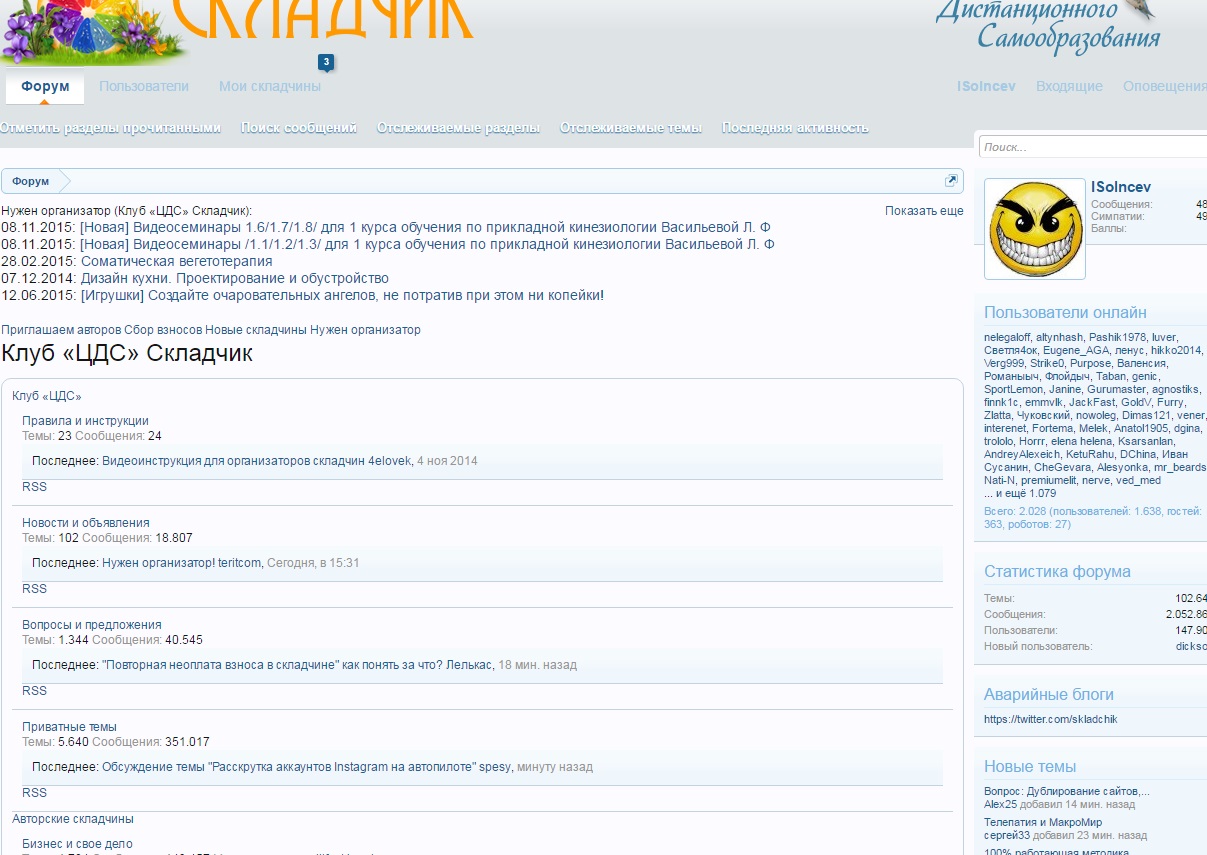Open user сергей33 in Новые темы

coord(1007,835)
